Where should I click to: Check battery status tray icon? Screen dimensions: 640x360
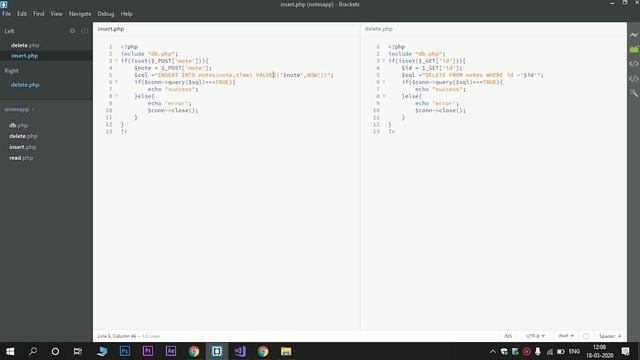pyautogui.click(x=561, y=351)
